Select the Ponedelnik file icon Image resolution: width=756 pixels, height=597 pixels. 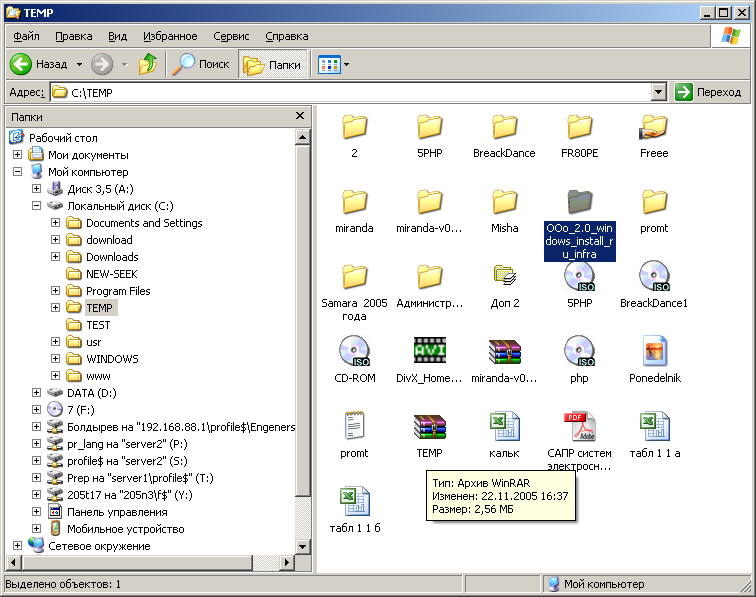(654, 351)
